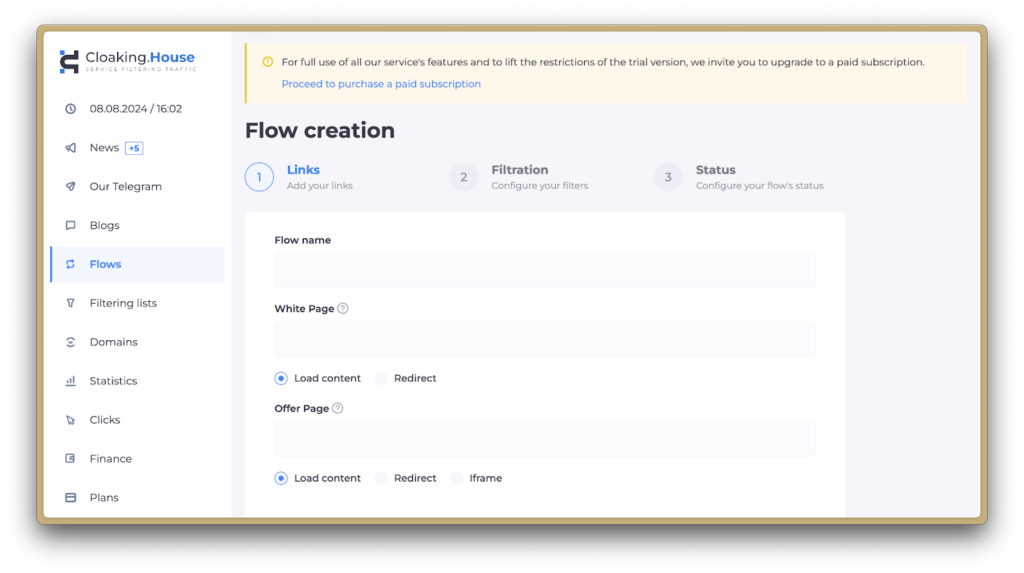Open the White Page help tooltip icon

click(x=343, y=309)
